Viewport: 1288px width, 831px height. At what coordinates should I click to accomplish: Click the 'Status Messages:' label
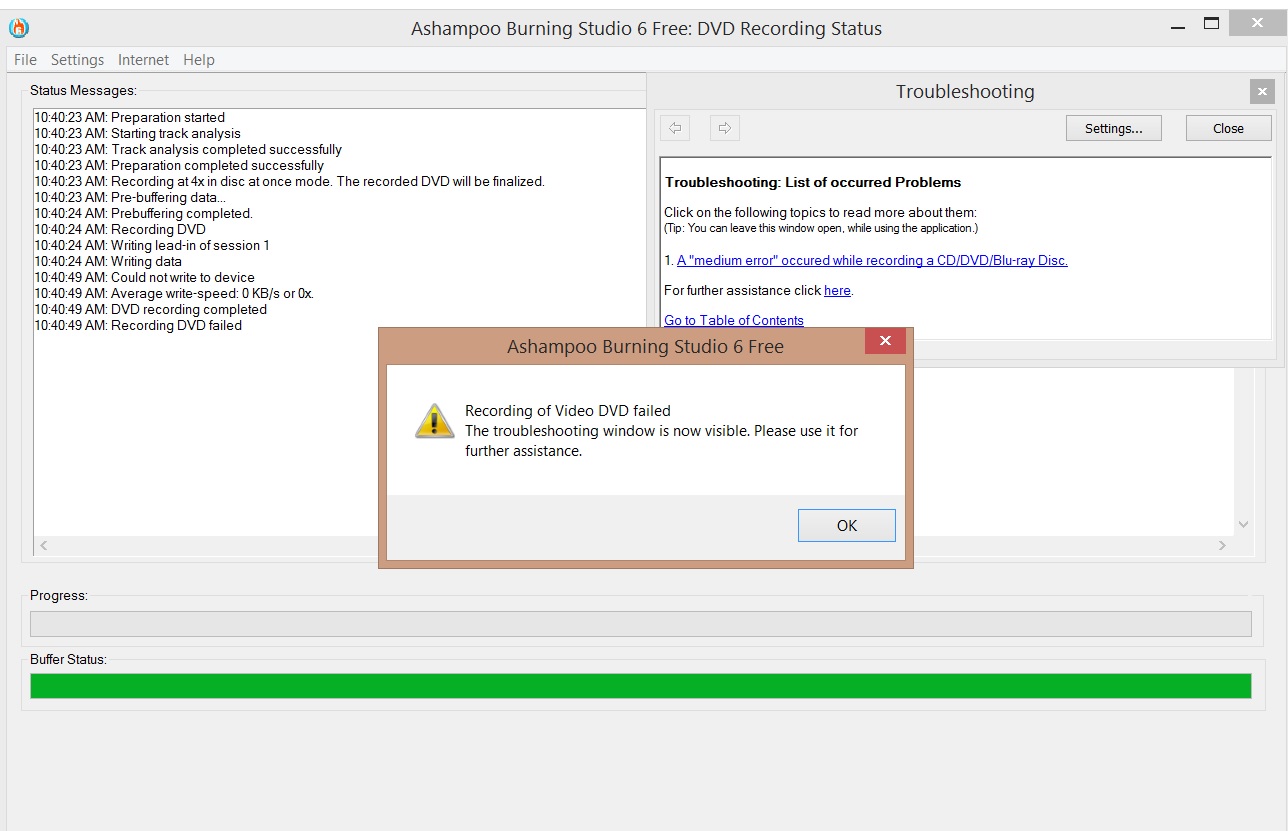[83, 90]
